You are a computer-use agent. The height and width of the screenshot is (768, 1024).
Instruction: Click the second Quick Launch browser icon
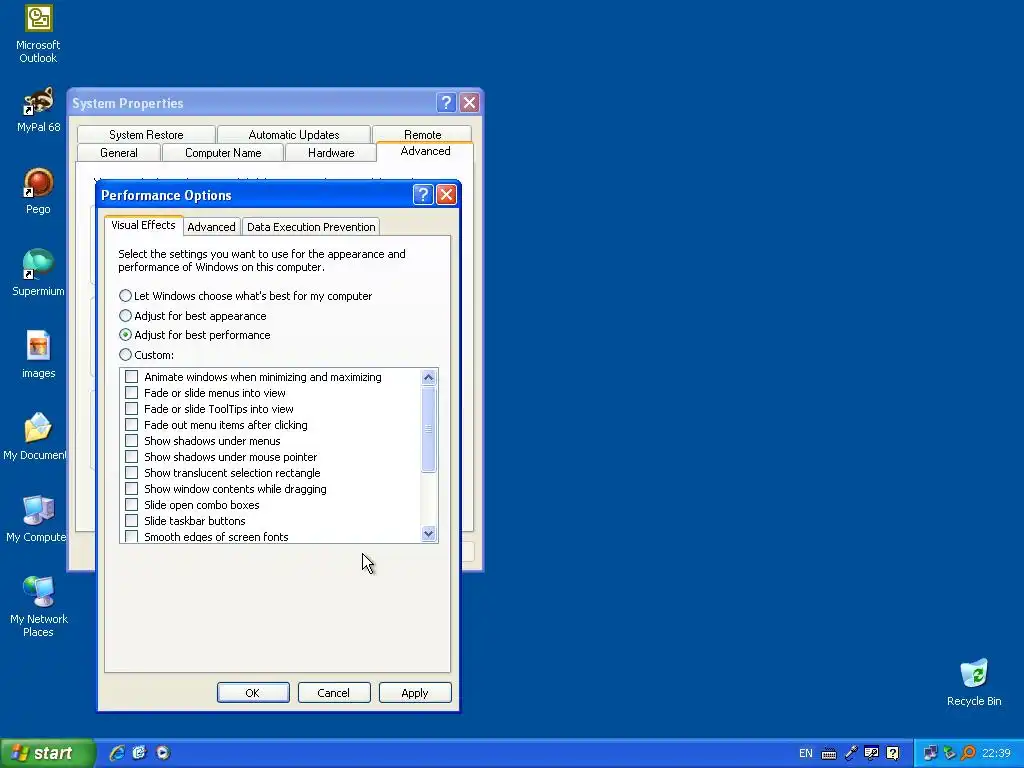click(139, 753)
